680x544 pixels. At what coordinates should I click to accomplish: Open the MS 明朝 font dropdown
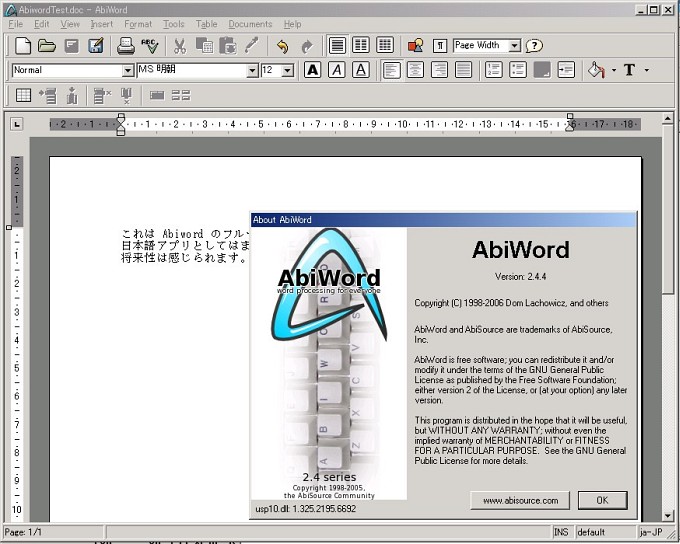252,70
